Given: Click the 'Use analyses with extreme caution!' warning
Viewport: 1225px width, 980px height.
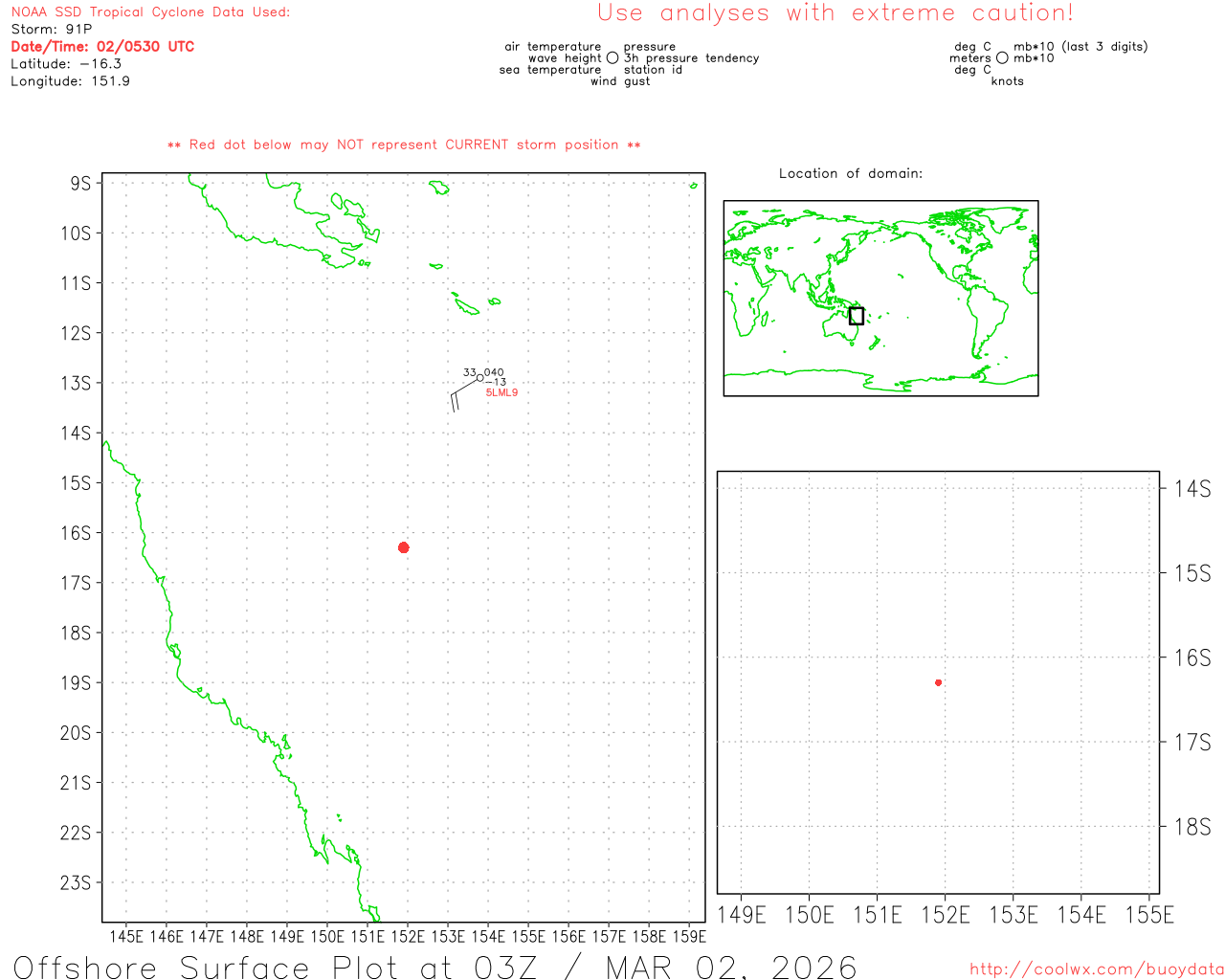Looking at the screenshot, I should (x=835, y=13).
